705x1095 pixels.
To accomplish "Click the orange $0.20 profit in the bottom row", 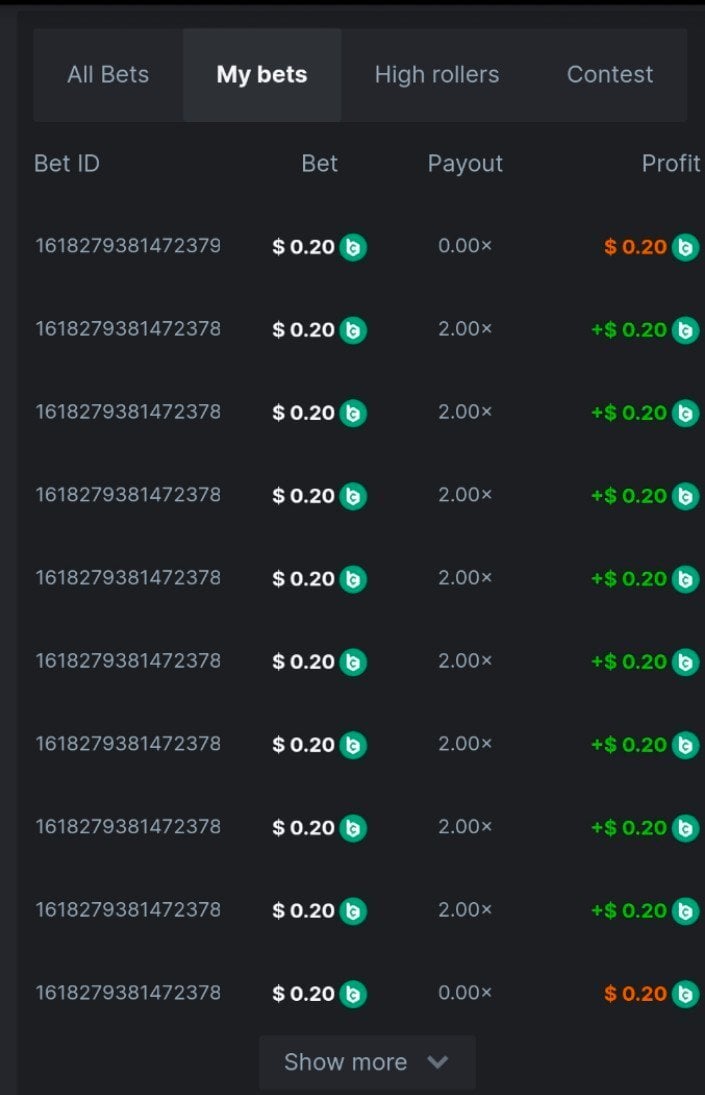I will point(635,994).
